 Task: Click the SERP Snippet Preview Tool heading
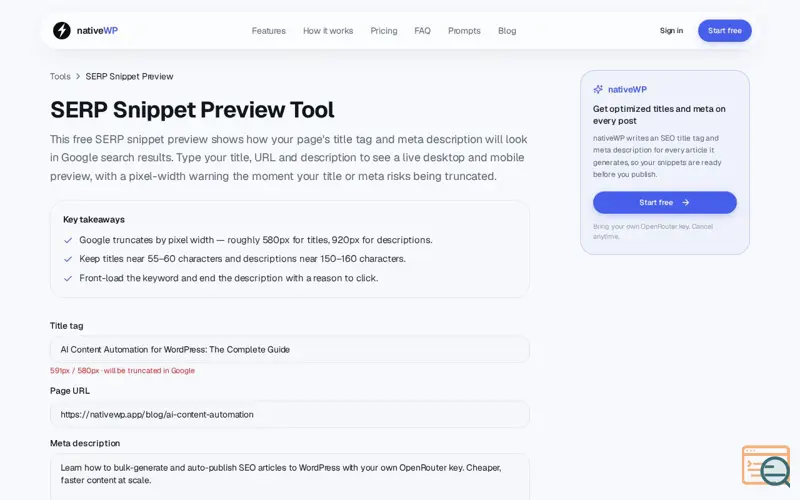coord(192,110)
